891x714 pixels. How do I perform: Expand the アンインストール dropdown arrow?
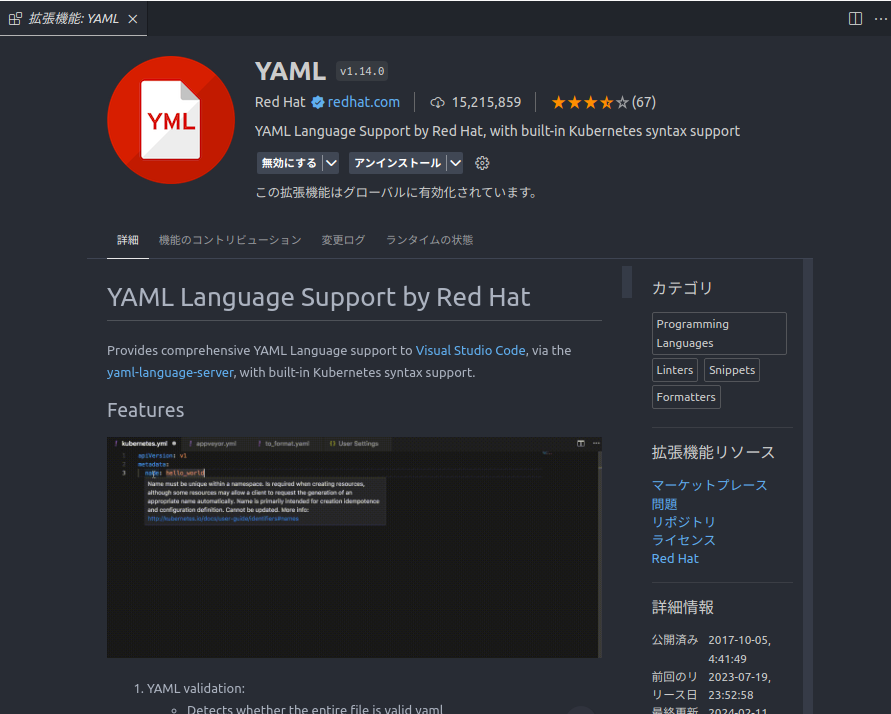pyautogui.click(x=455, y=163)
